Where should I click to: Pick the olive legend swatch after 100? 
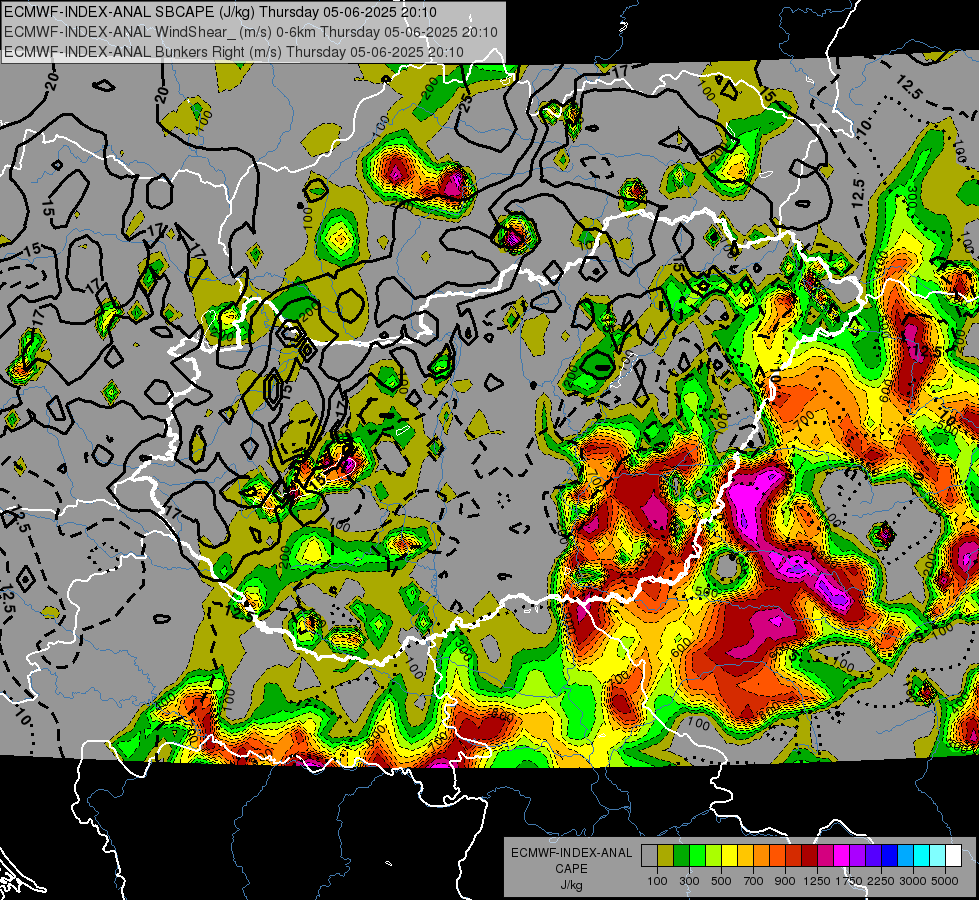(665, 856)
